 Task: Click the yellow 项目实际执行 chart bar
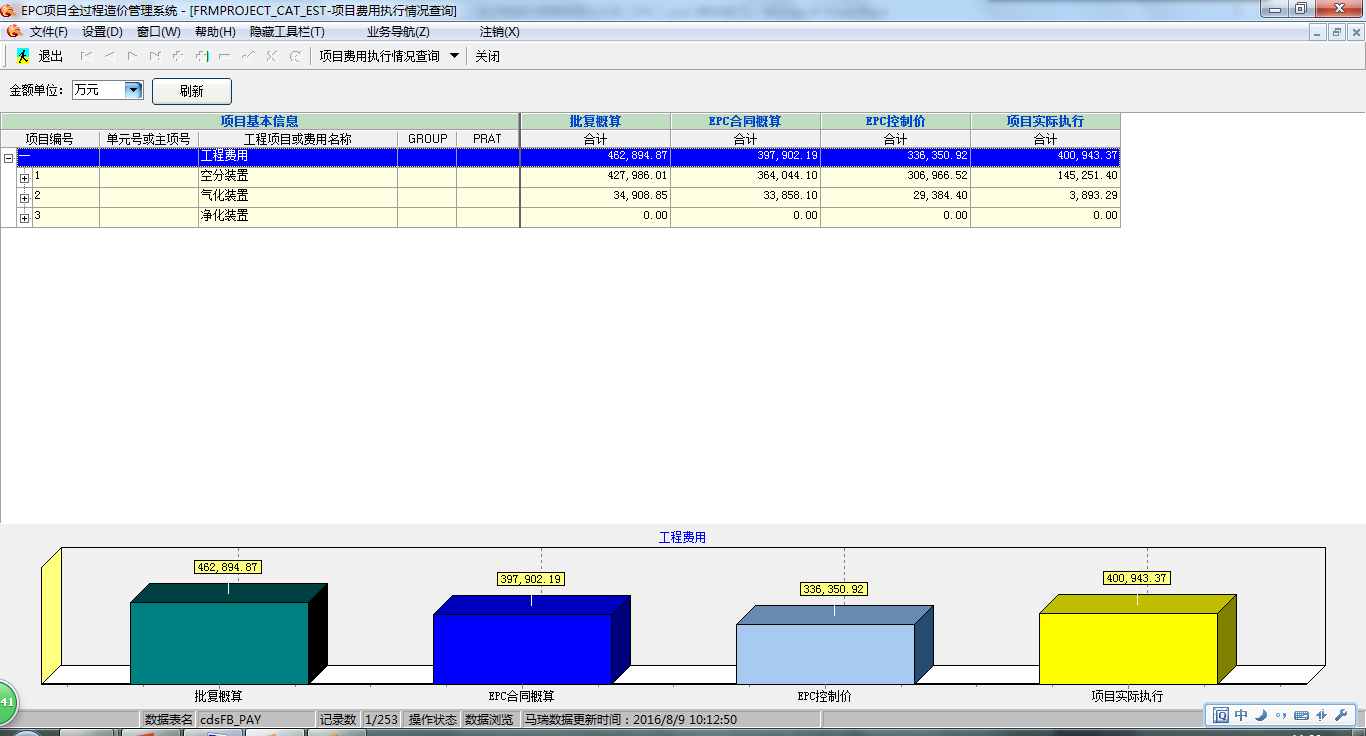pyautogui.click(x=1128, y=648)
